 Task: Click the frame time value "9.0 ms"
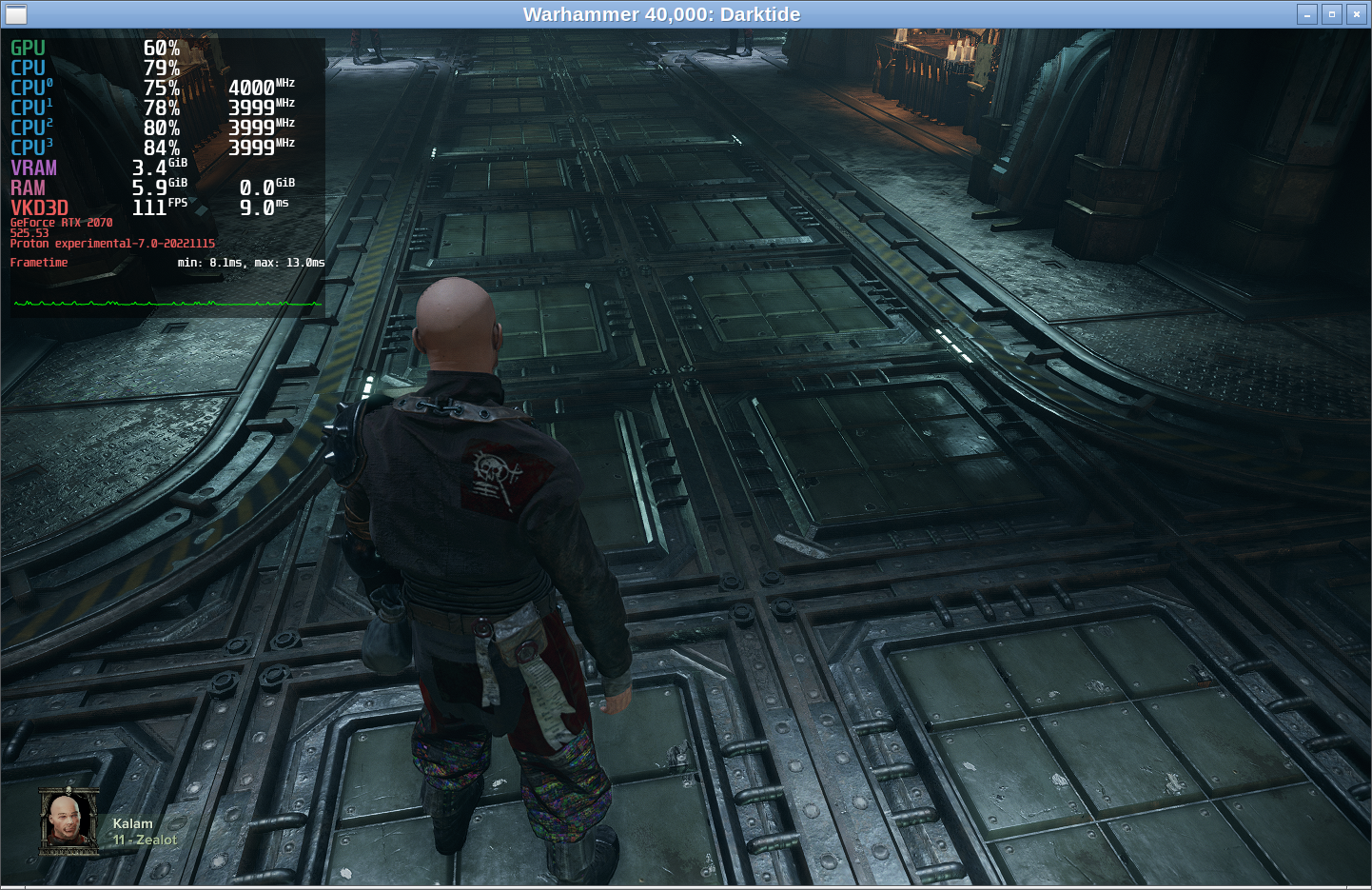[x=264, y=208]
